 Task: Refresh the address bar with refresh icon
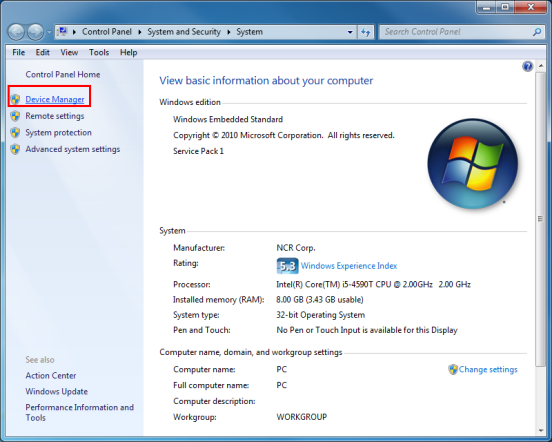(x=365, y=32)
